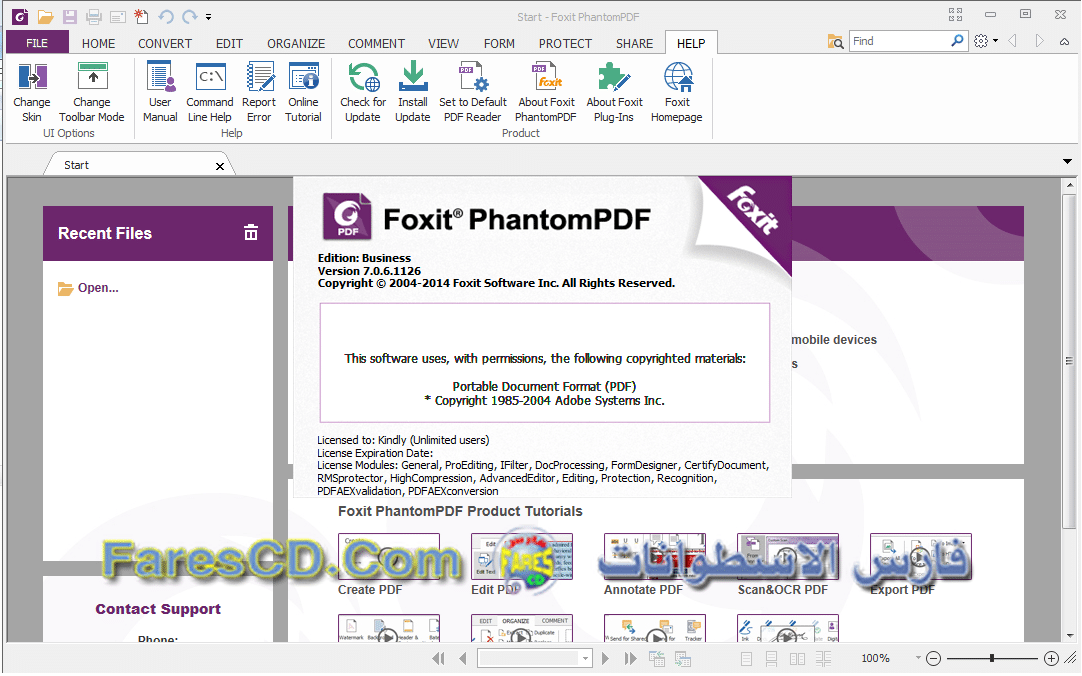
Task: Open the Online Tutorial
Action: tap(304, 92)
